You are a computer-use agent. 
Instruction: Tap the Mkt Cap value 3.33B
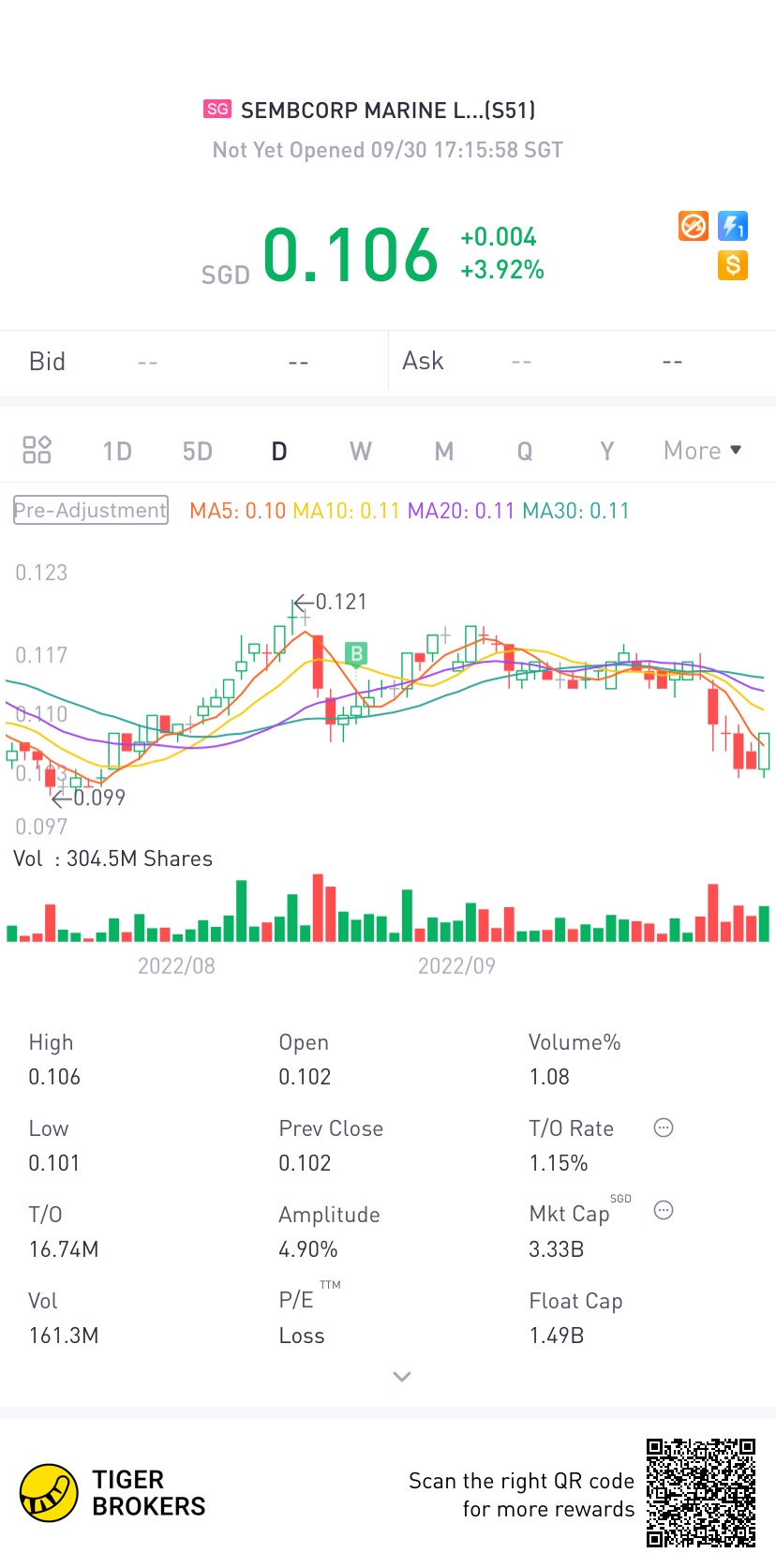(x=557, y=1249)
